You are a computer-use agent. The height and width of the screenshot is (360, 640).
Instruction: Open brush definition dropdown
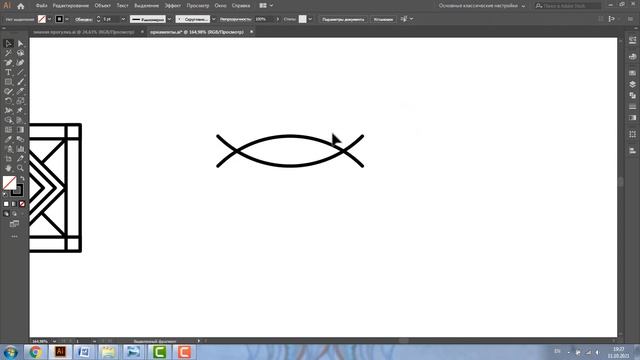point(213,19)
